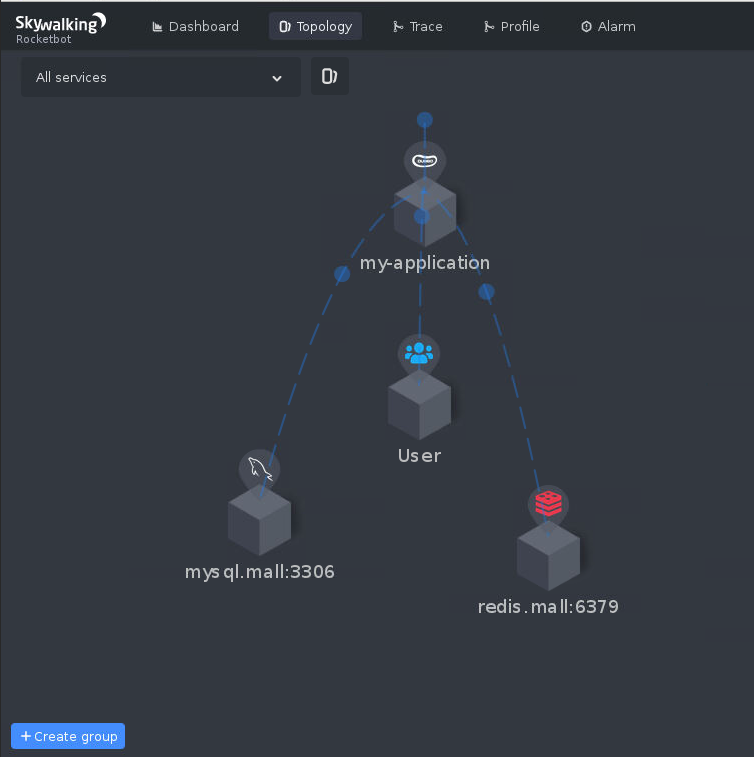The height and width of the screenshot is (757, 754).
Task: Select the redis.mall:6379 node cube
Action: (x=548, y=556)
